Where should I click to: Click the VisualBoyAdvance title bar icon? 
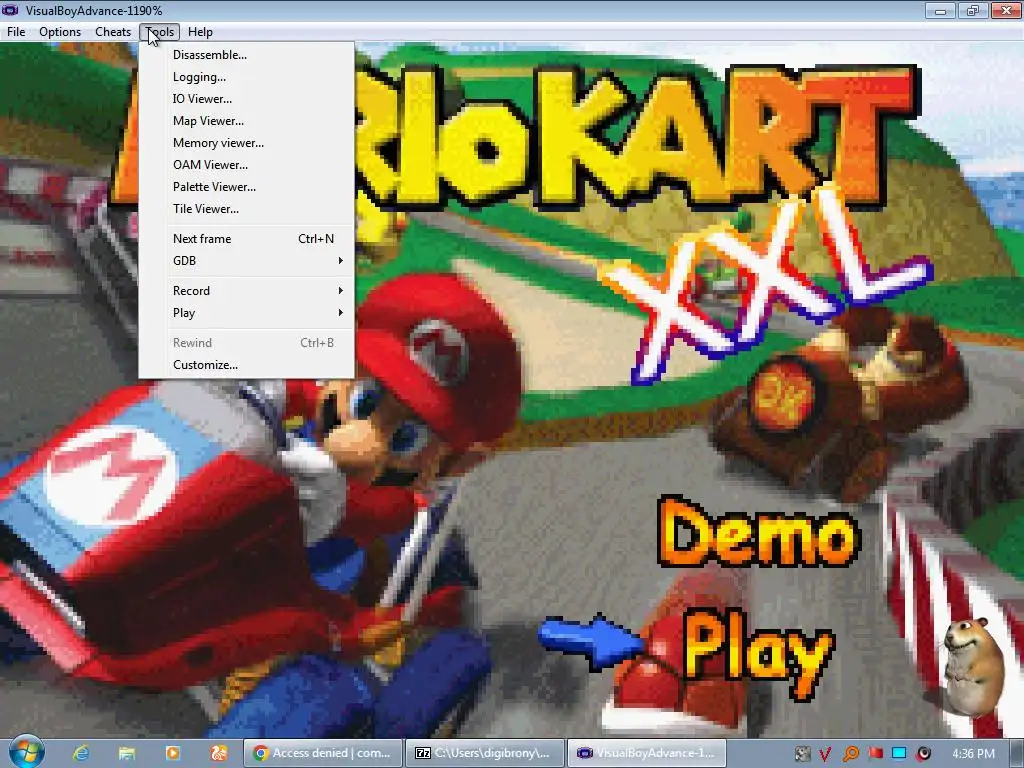[x=10, y=10]
